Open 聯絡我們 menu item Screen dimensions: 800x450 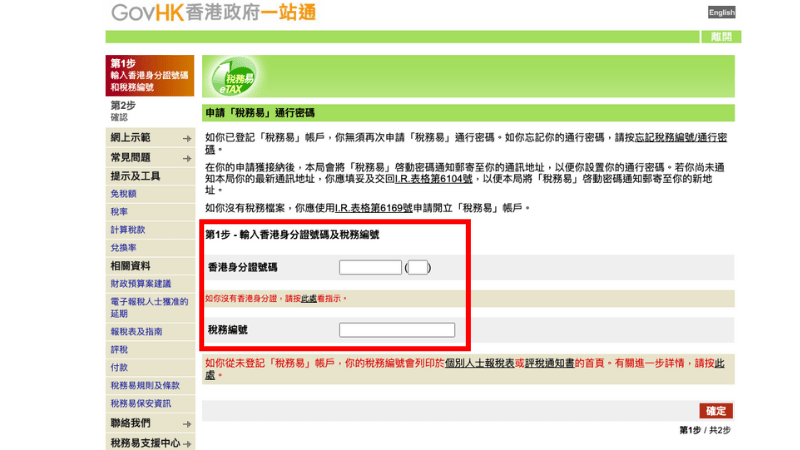(131, 423)
